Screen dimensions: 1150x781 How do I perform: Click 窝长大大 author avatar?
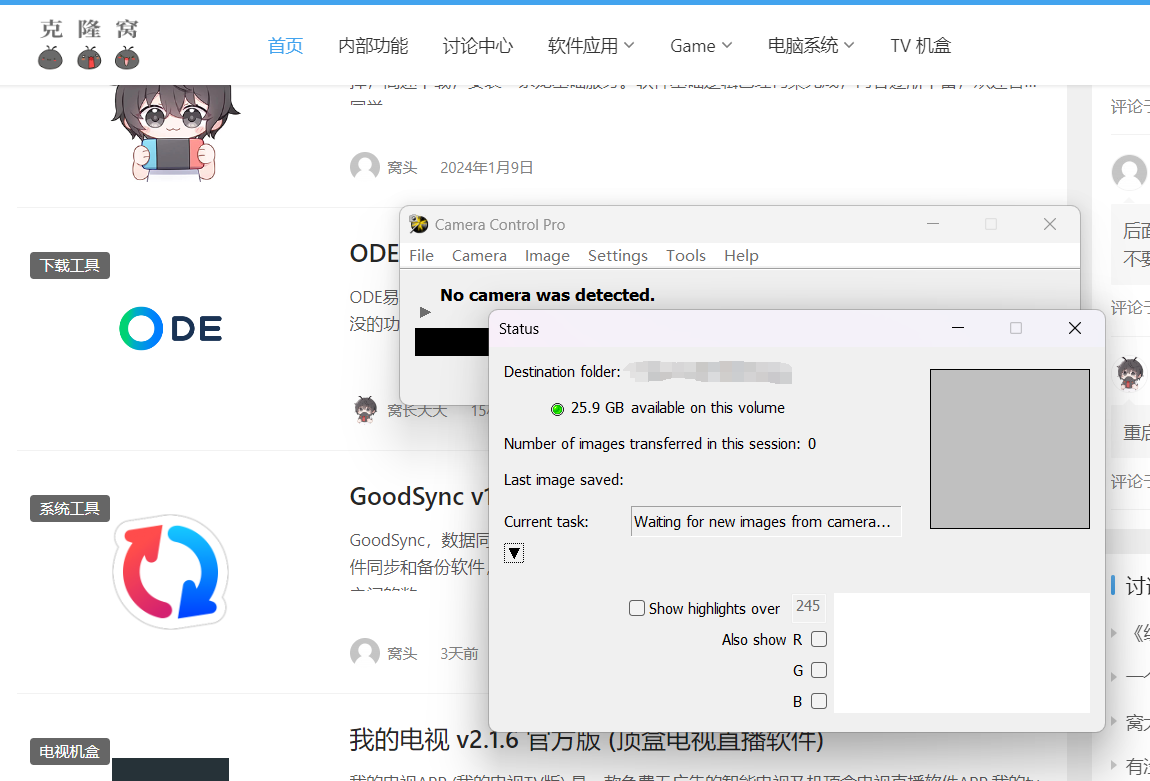365,410
